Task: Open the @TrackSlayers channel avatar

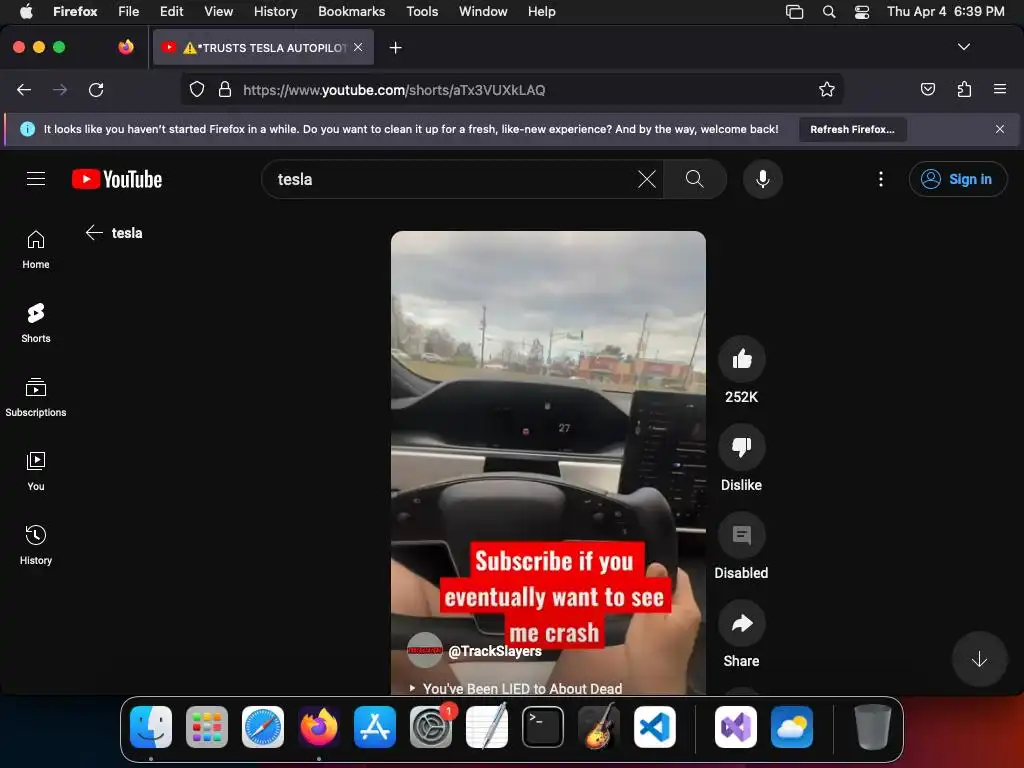Action: tap(424, 650)
